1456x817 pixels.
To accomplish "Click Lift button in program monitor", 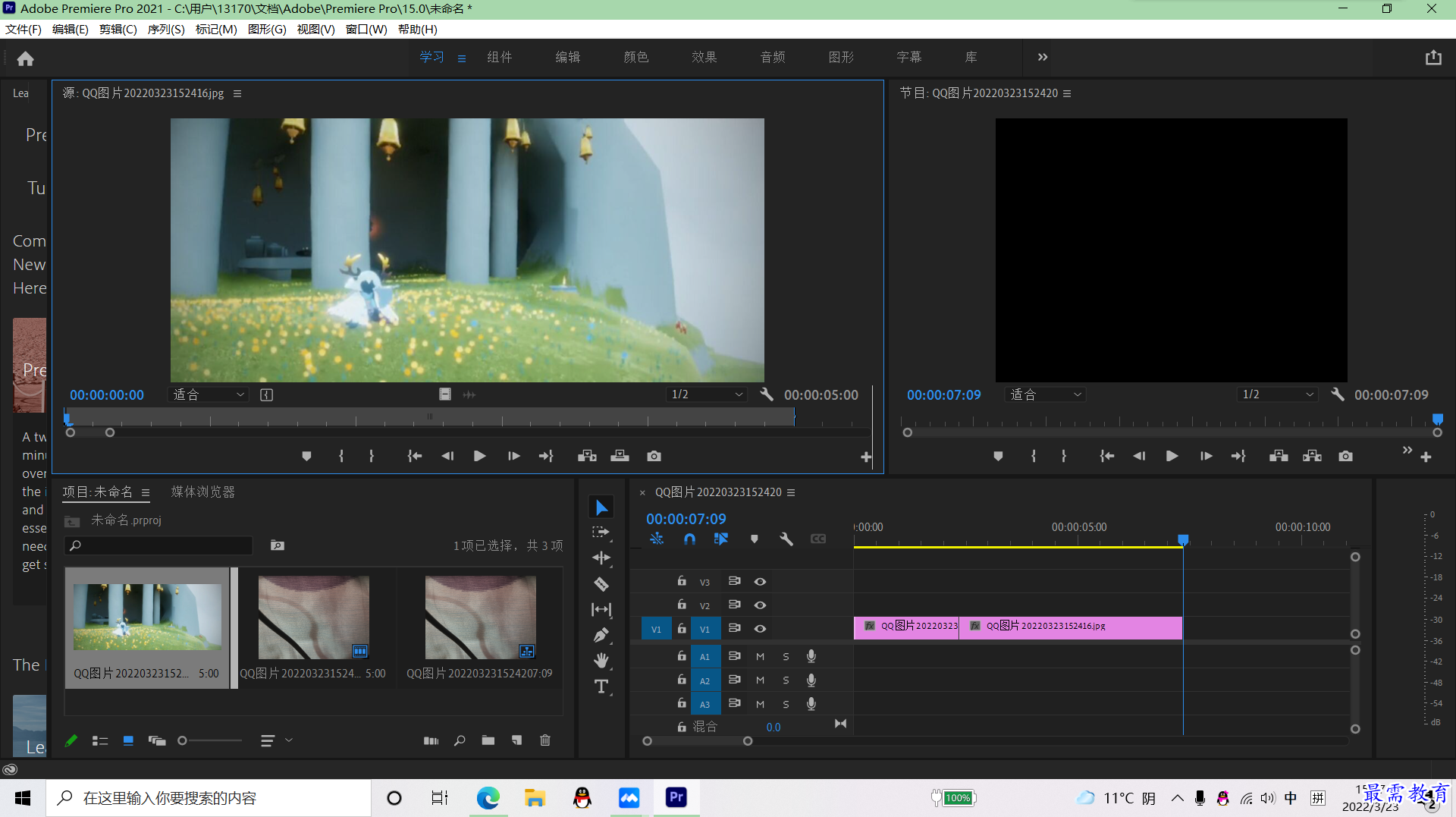I will pyautogui.click(x=1279, y=456).
